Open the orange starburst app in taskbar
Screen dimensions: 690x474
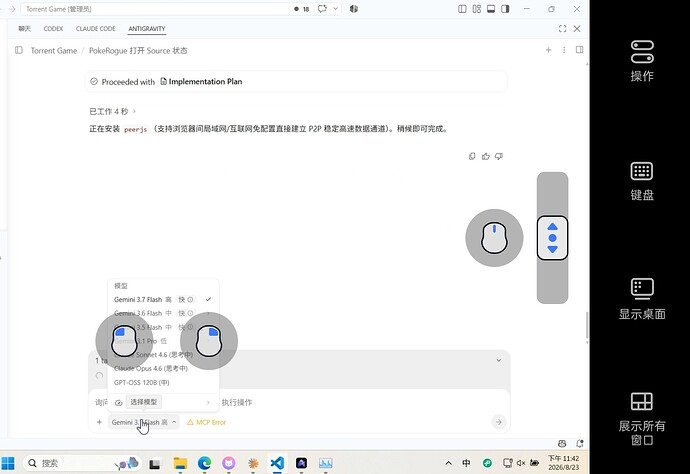click(253, 463)
